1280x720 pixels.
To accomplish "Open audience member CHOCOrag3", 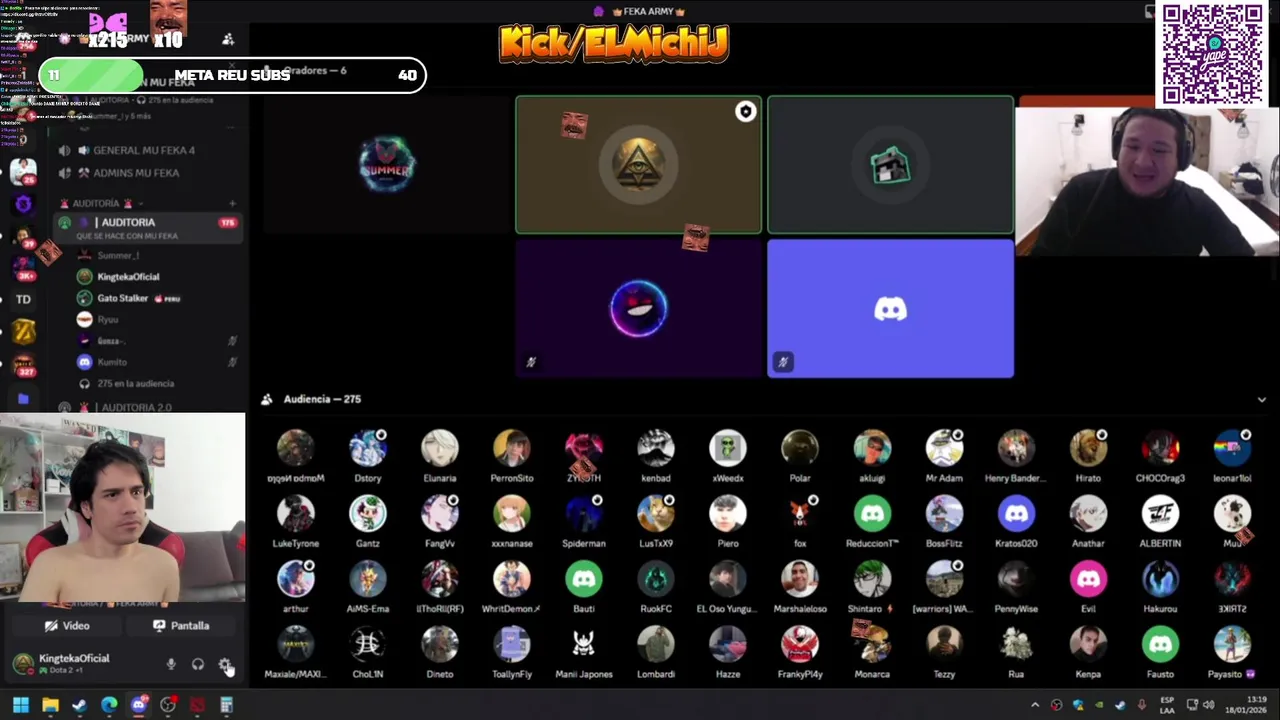I will [1160, 458].
